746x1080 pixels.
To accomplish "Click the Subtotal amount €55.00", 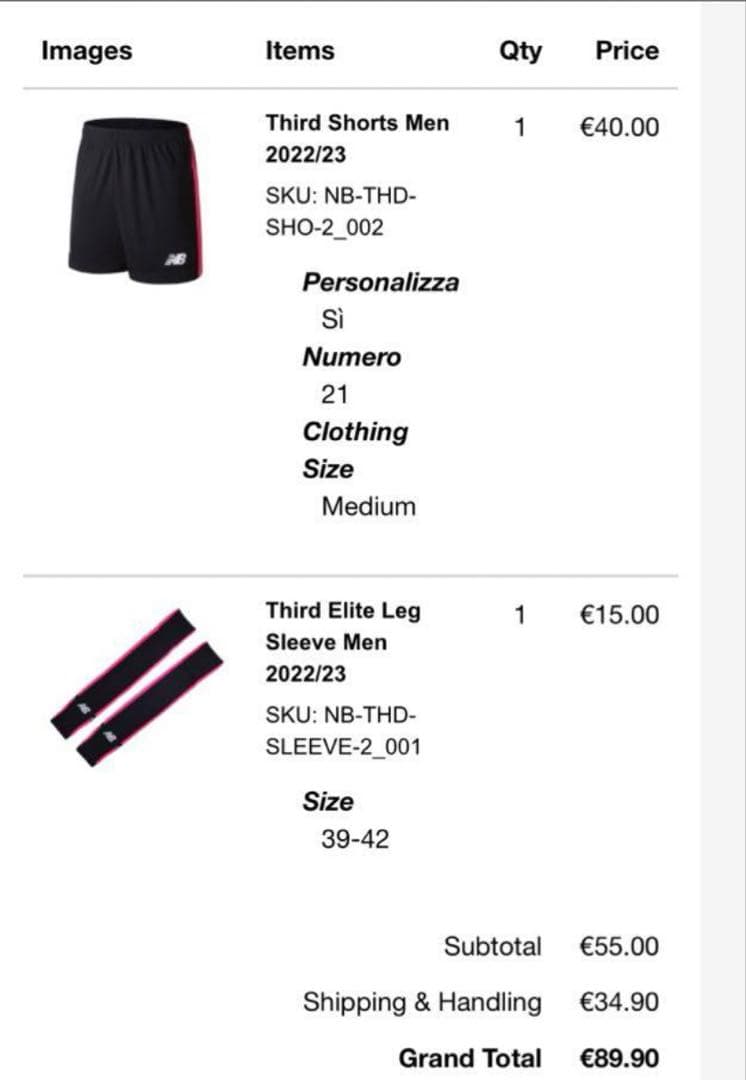I will coord(619,946).
